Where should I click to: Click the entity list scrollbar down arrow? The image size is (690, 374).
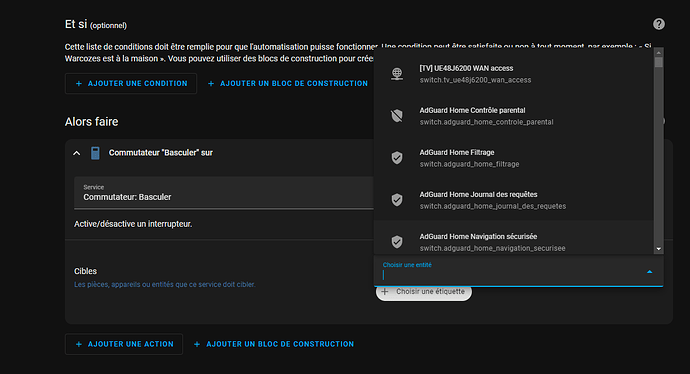tap(658, 249)
